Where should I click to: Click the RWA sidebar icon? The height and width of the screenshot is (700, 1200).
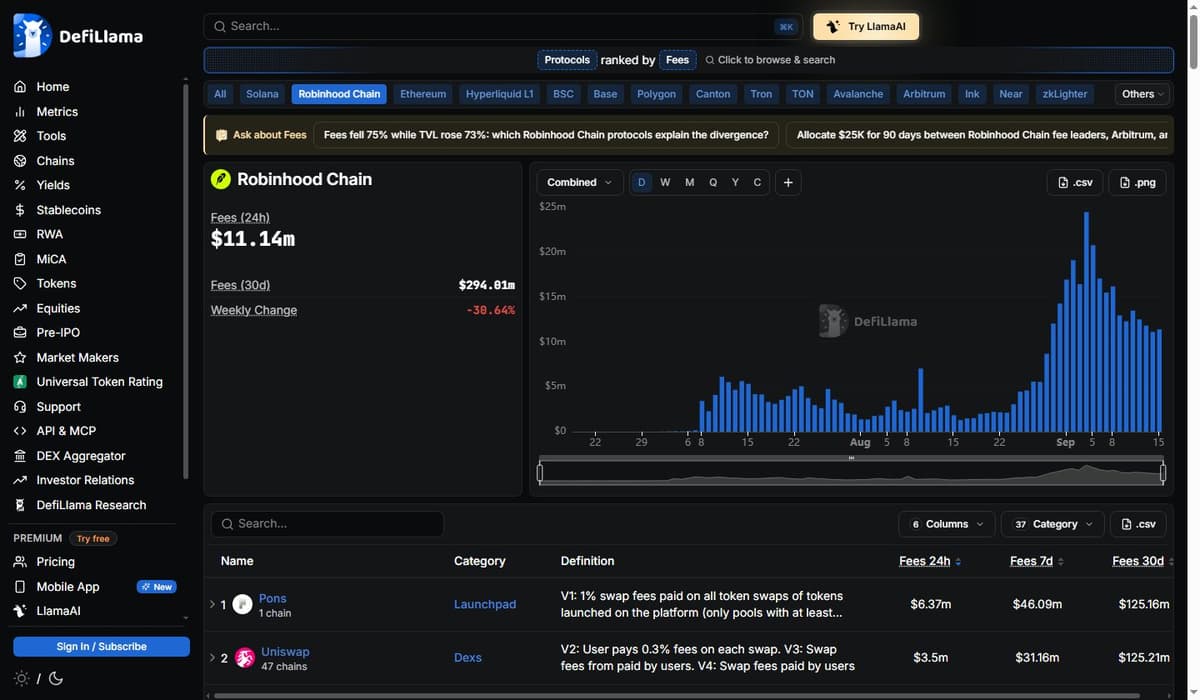pos(20,234)
